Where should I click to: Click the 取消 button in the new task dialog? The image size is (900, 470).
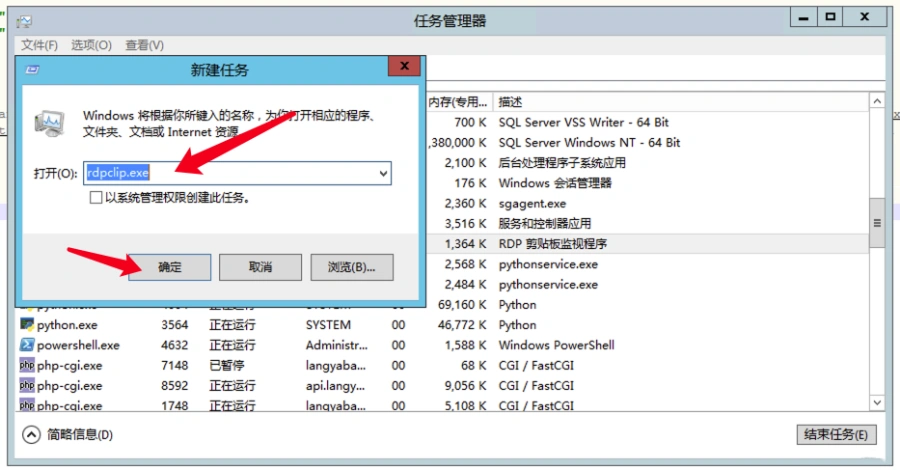coord(260,267)
